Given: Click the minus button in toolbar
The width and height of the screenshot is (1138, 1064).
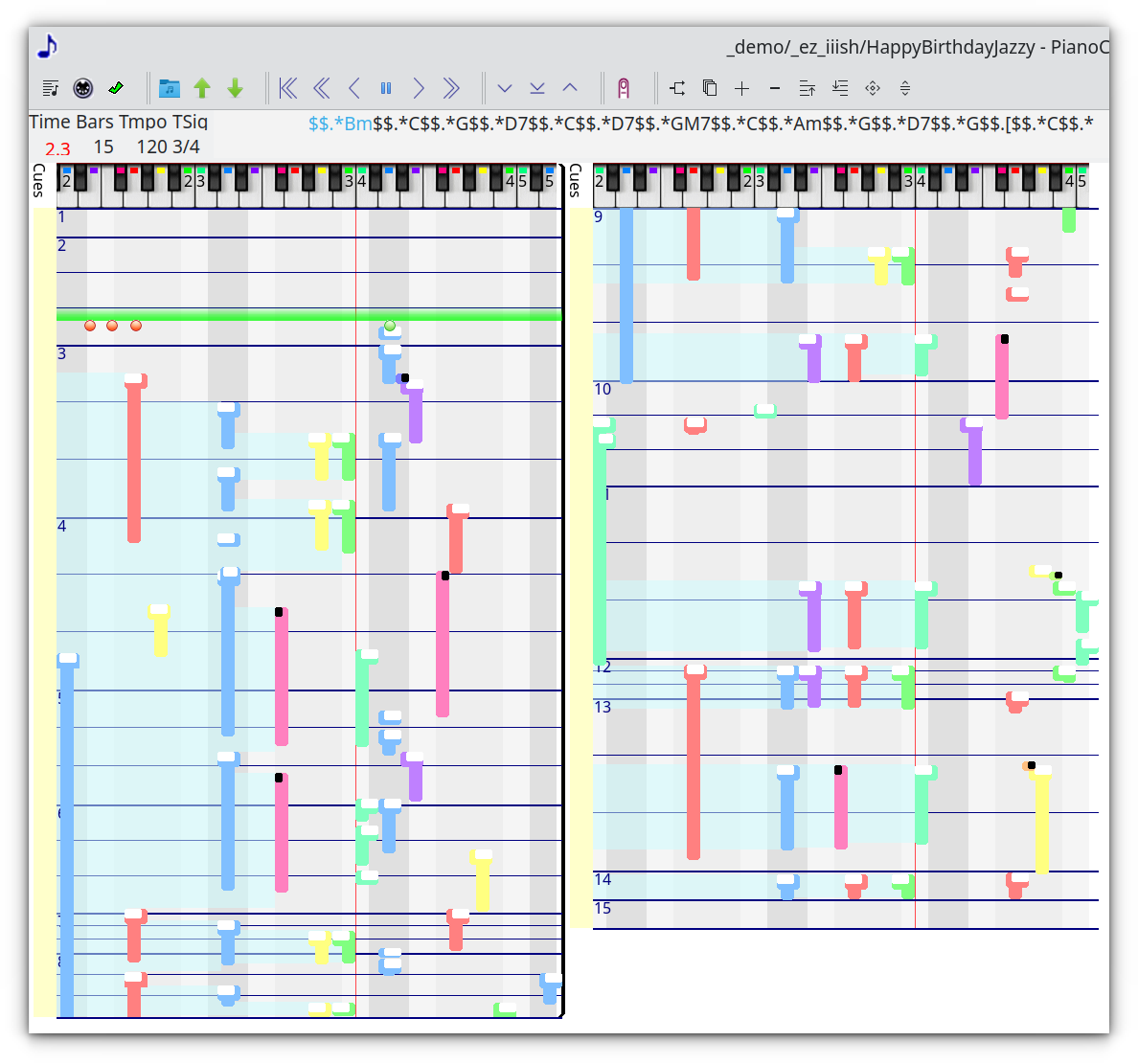Looking at the screenshot, I should click(x=775, y=88).
